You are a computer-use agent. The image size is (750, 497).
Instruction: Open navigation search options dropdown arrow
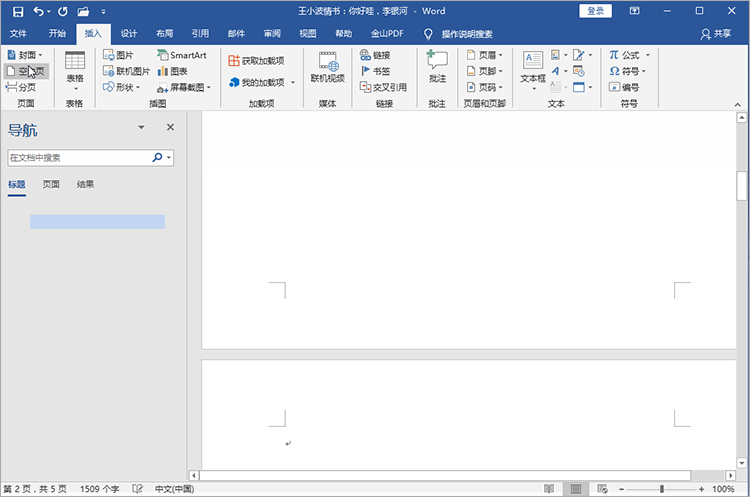[x=170, y=158]
